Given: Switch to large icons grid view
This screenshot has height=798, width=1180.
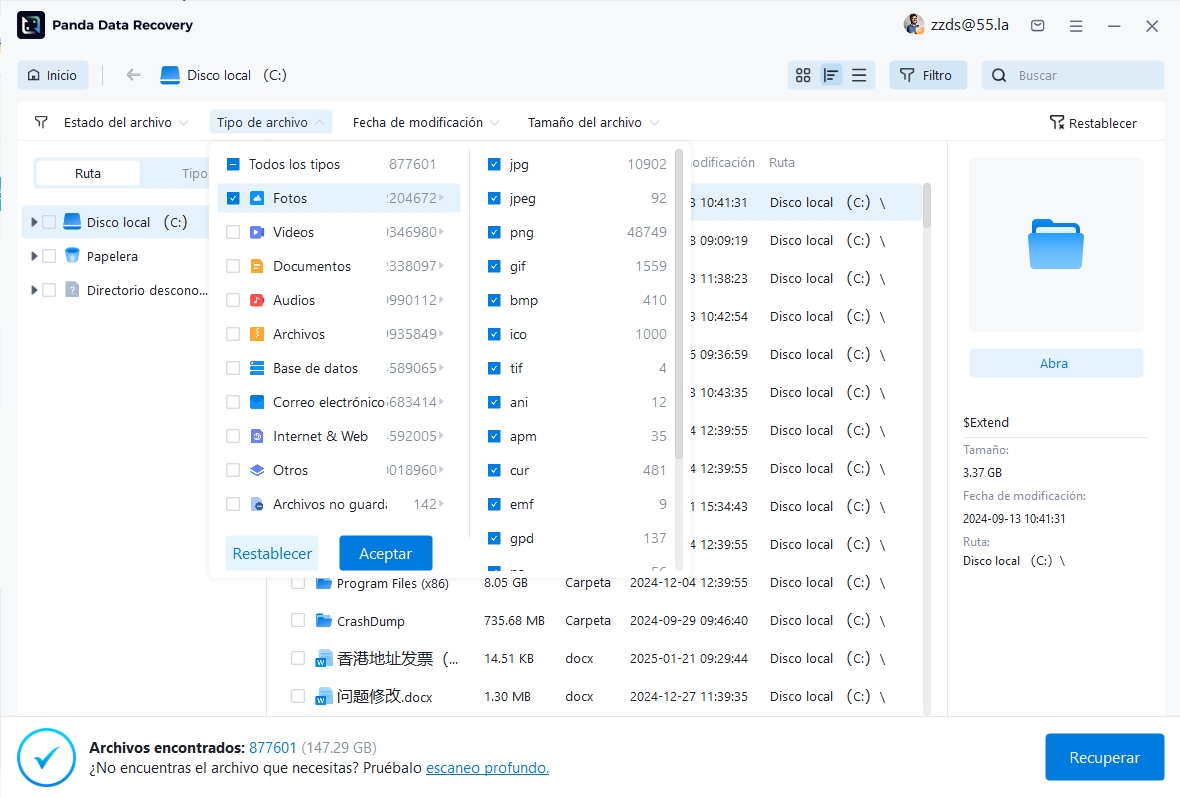Looking at the screenshot, I should (x=803, y=75).
